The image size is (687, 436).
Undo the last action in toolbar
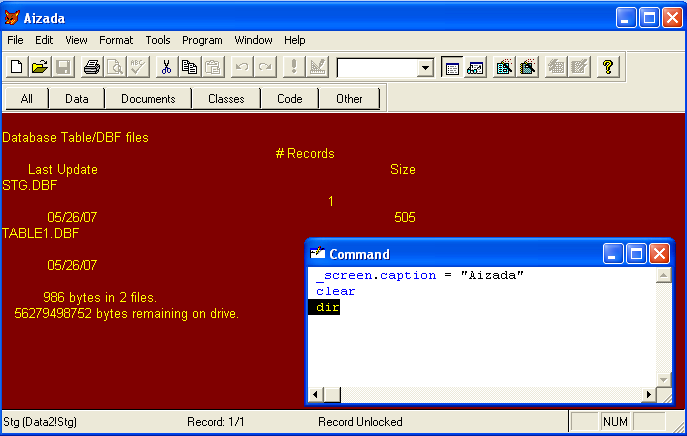[241, 67]
